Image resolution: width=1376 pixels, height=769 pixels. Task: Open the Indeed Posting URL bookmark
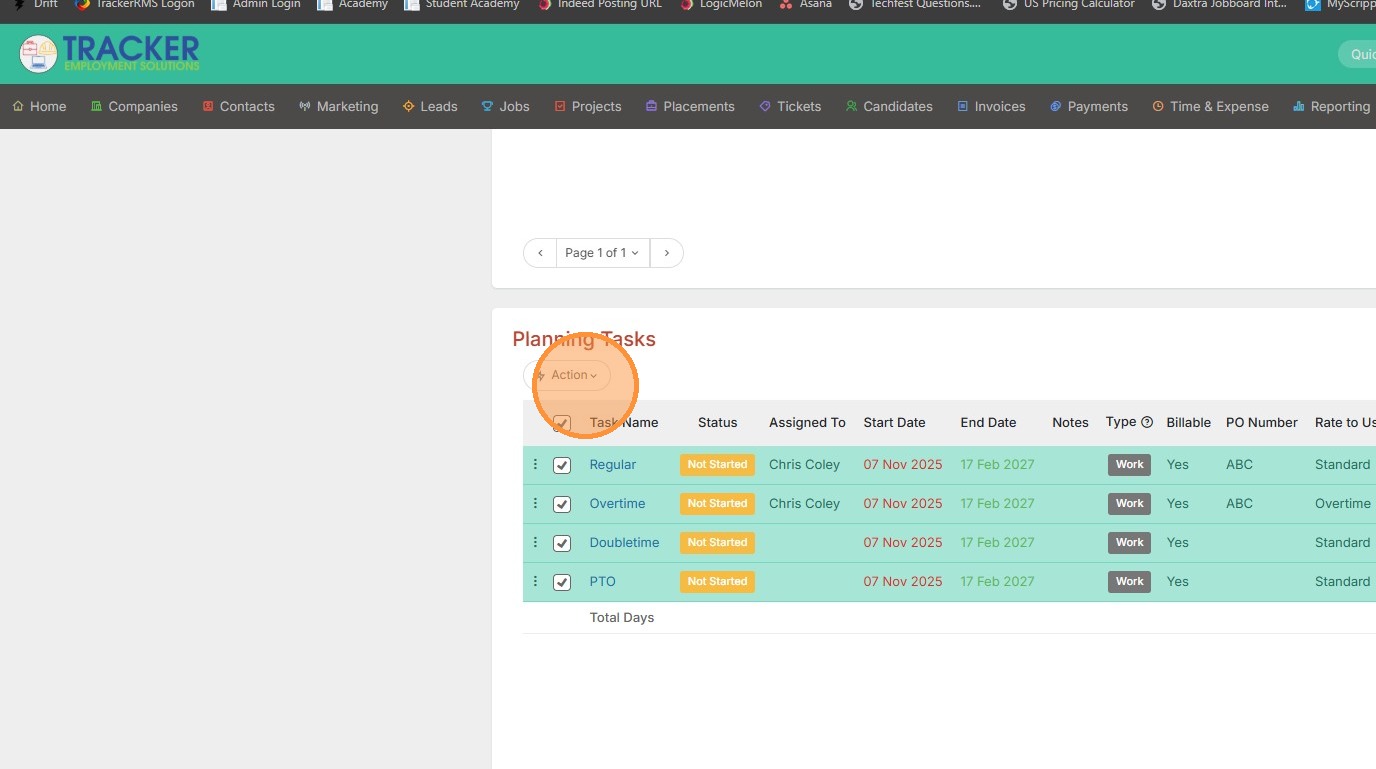(x=600, y=4)
